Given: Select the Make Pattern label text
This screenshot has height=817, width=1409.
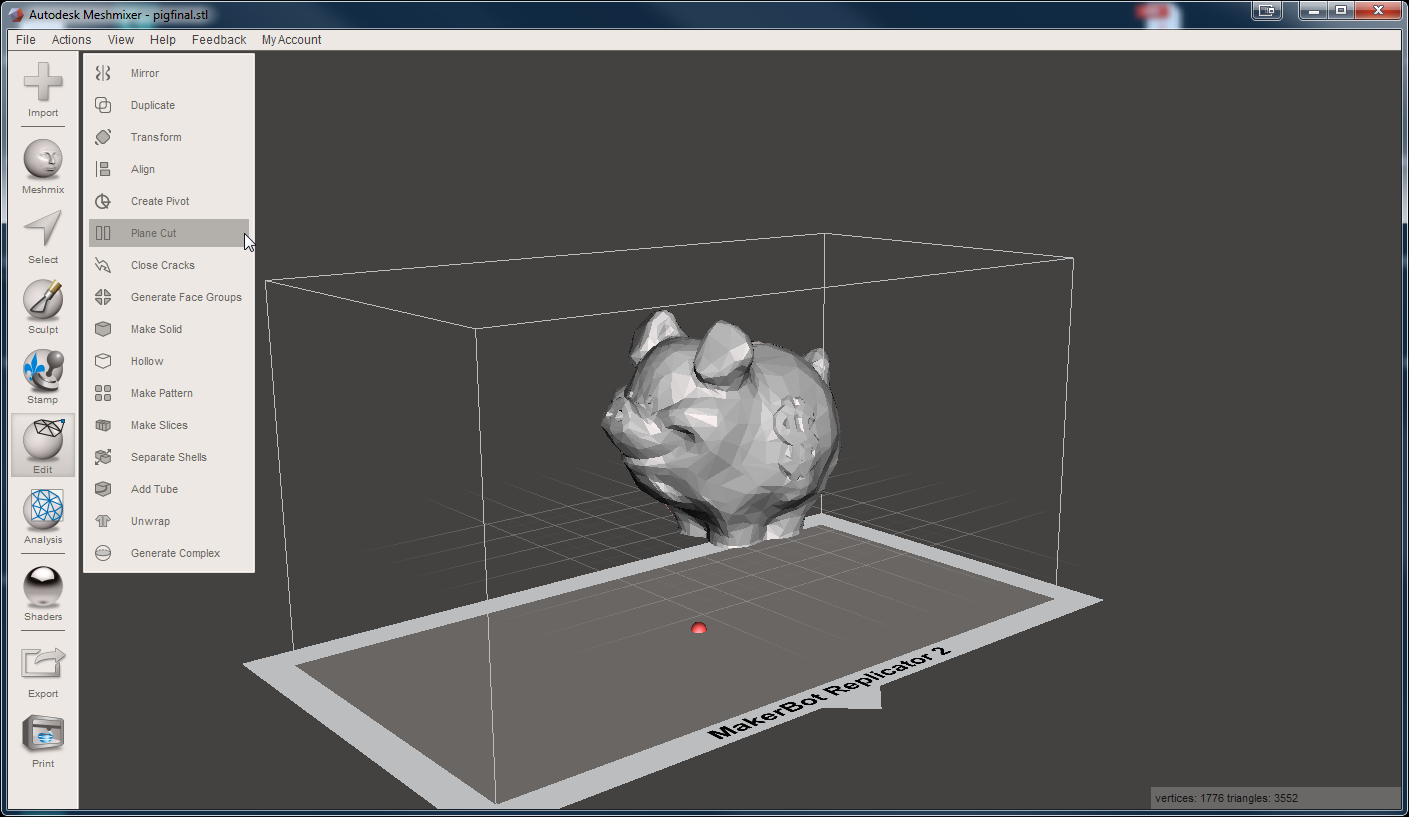Looking at the screenshot, I should (x=162, y=393).
